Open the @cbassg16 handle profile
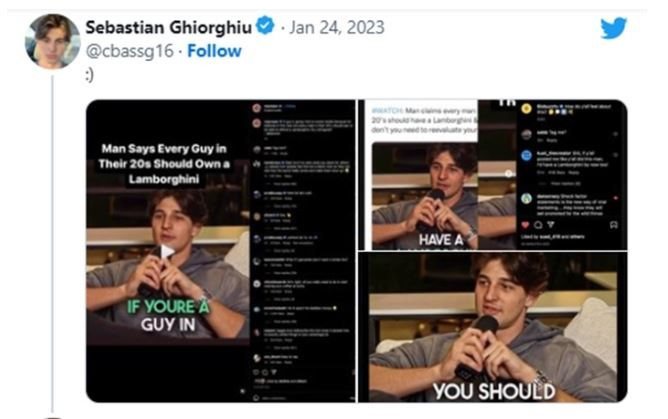The image size is (668, 419). 130,51
